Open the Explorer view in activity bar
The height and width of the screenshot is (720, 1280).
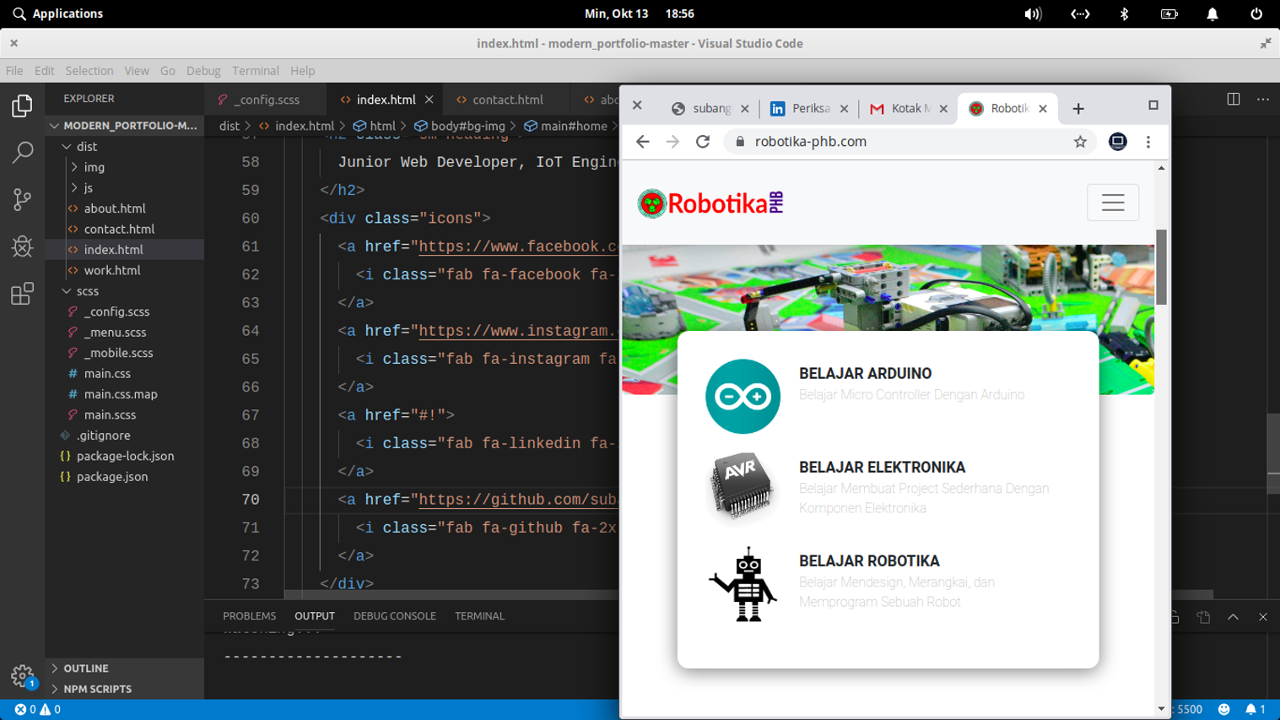pyautogui.click(x=22, y=106)
